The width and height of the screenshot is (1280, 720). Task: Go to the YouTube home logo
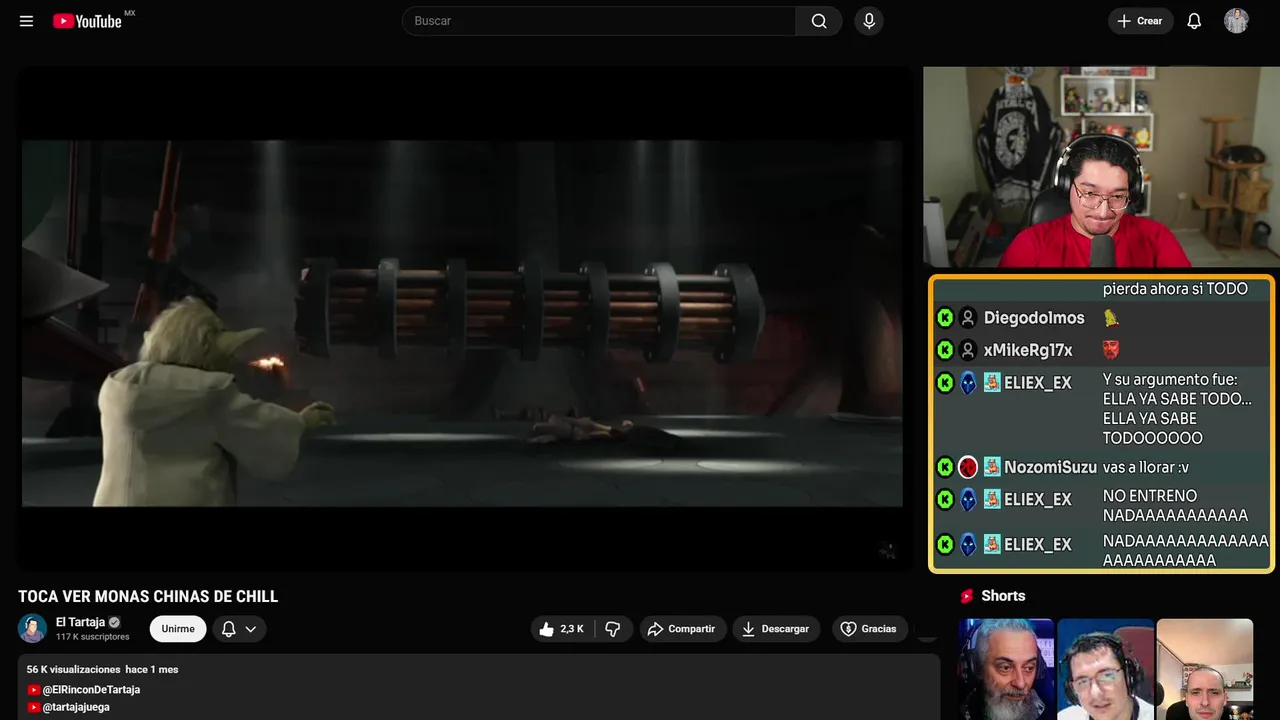pos(87,21)
